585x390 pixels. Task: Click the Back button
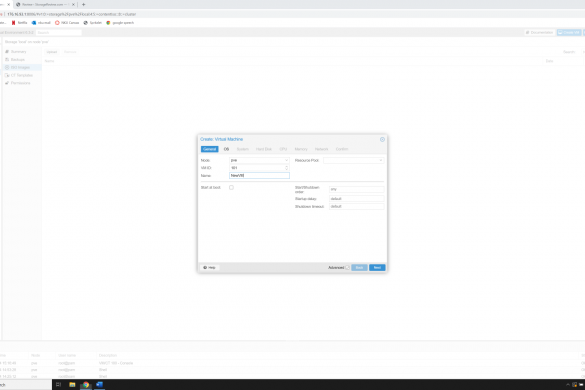pyautogui.click(x=359, y=268)
